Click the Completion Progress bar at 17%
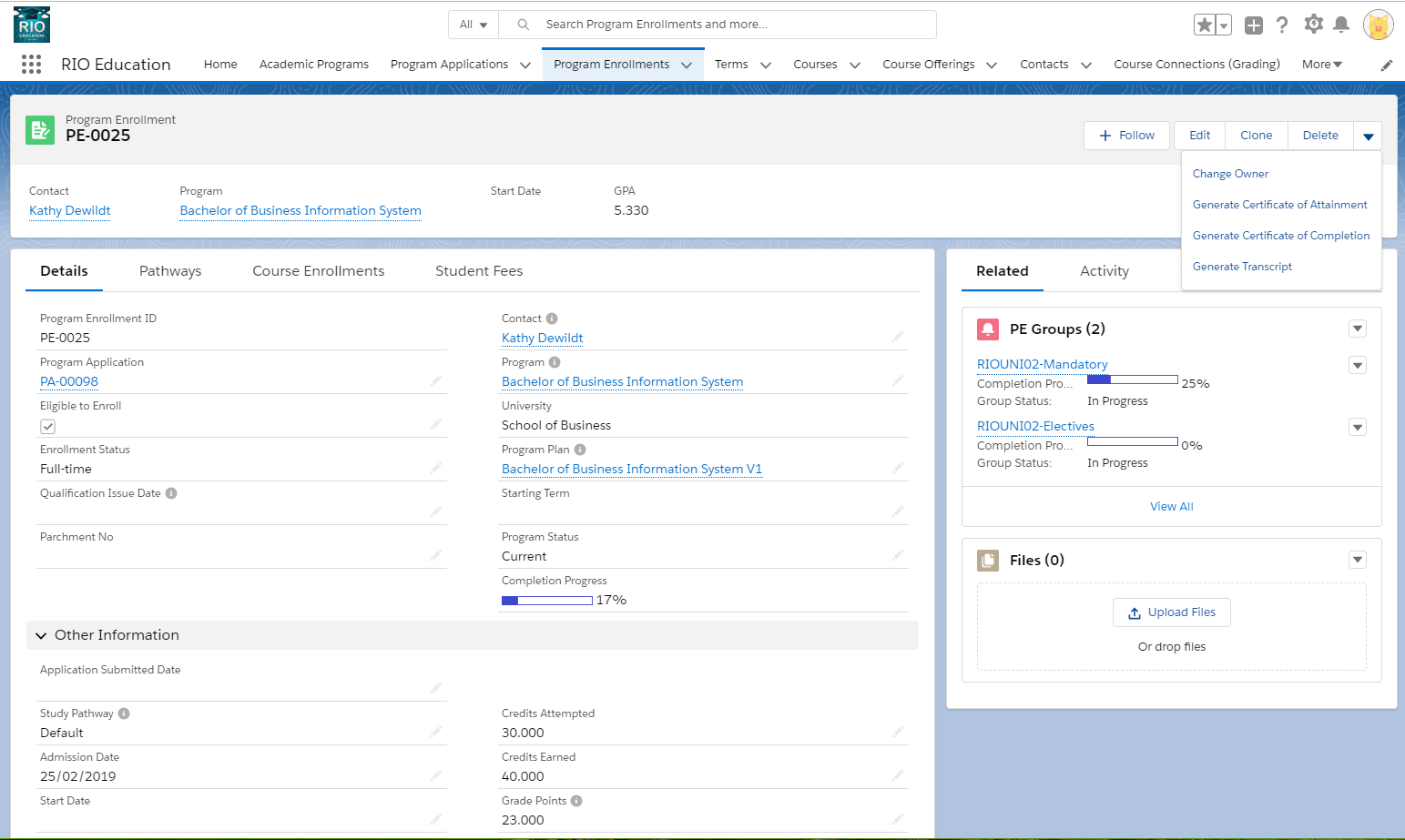1405x840 pixels. coord(546,601)
